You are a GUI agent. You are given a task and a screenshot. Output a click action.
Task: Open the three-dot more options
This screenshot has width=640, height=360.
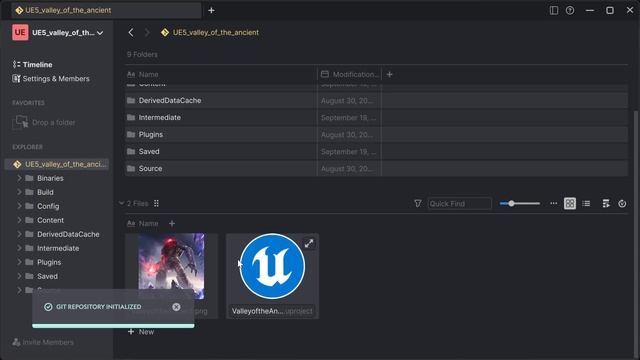tap(553, 203)
